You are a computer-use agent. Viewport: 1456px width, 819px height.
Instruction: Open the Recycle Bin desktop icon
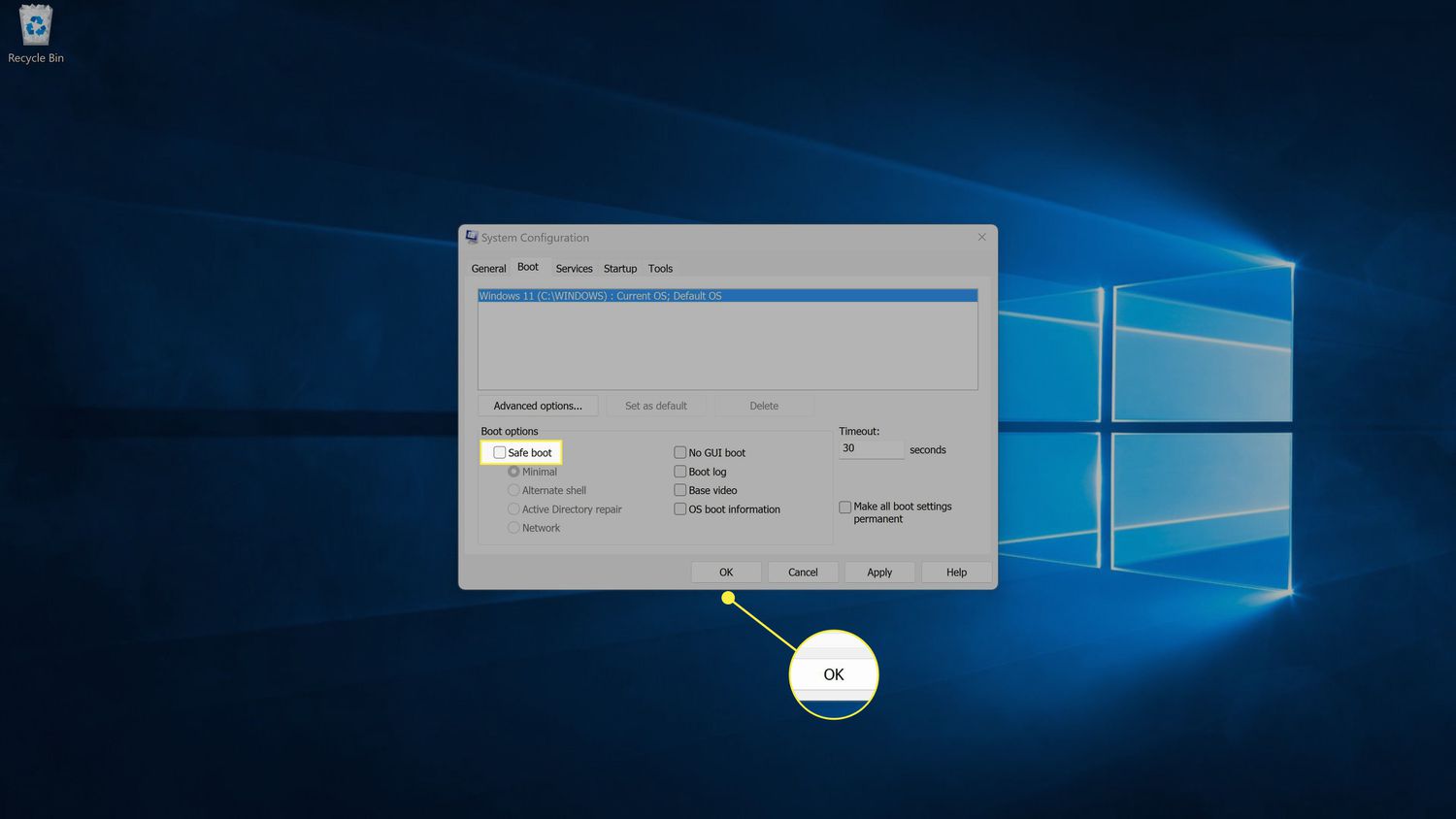coord(36,34)
